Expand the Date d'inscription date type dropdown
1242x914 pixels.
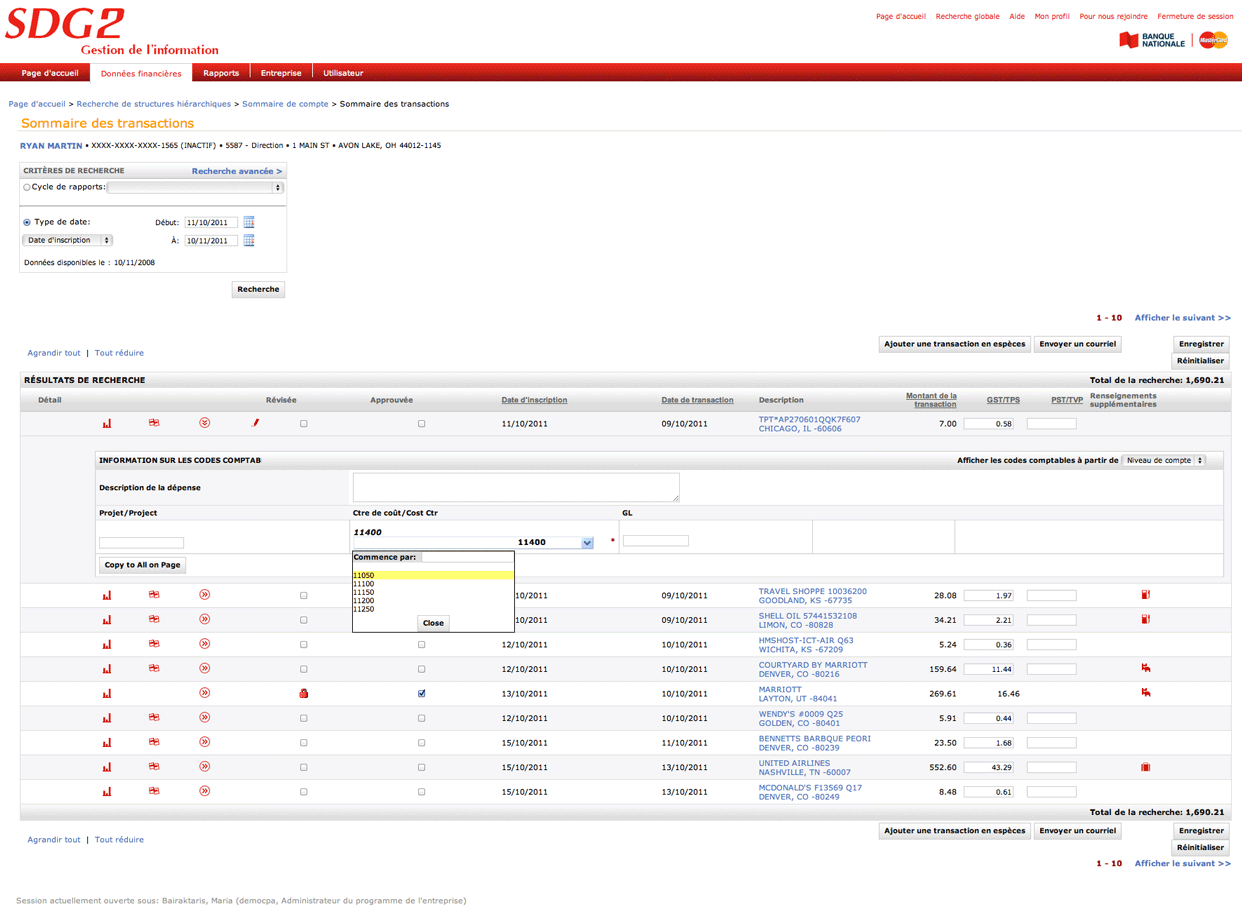67,240
